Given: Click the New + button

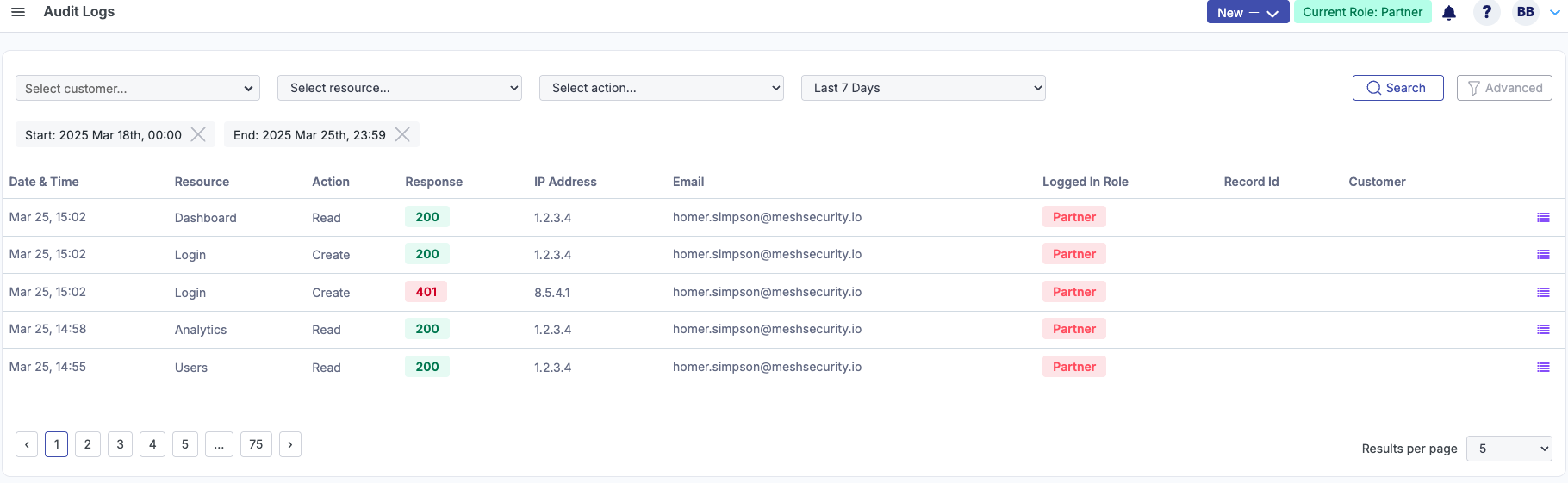Looking at the screenshot, I should click(1247, 12).
